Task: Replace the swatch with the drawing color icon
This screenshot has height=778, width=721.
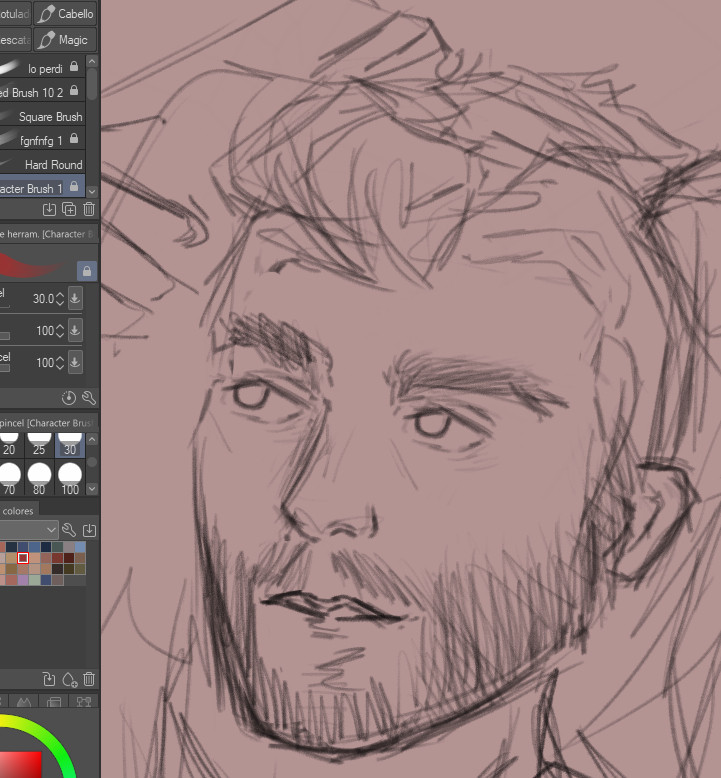Action: click(x=49, y=679)
